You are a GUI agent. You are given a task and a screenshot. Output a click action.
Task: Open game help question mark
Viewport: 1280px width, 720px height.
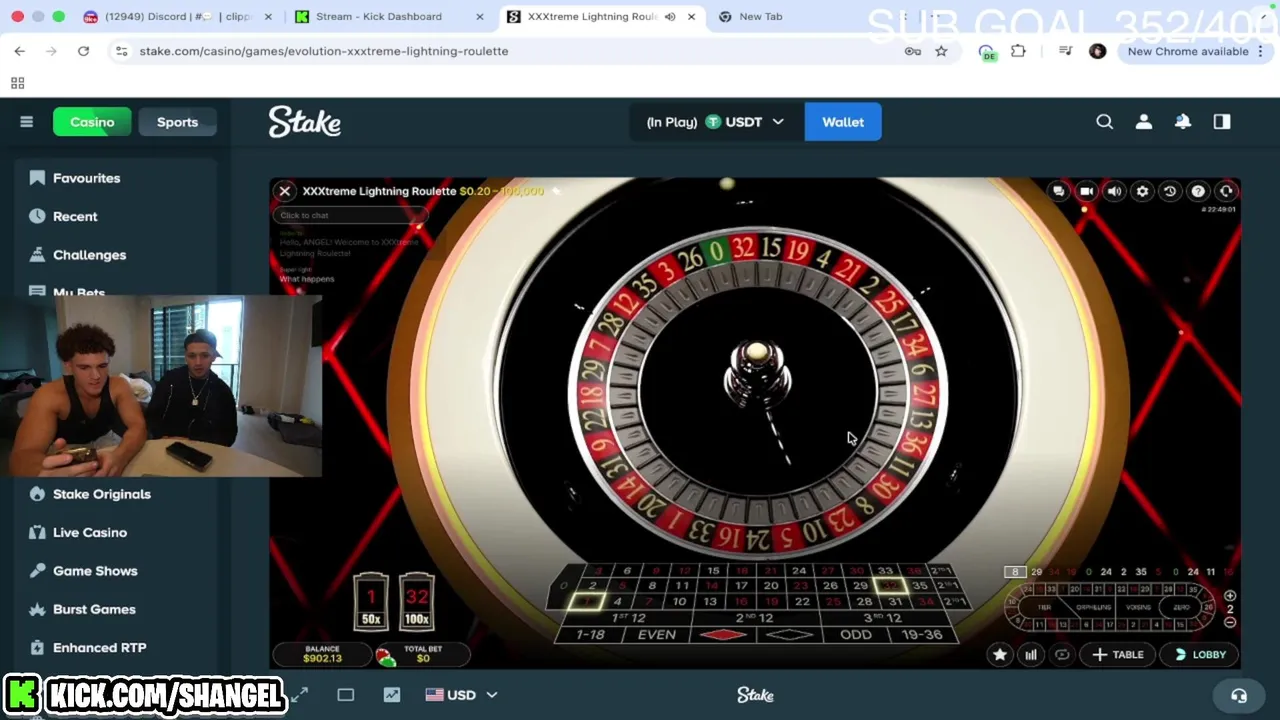(1198, 191)
